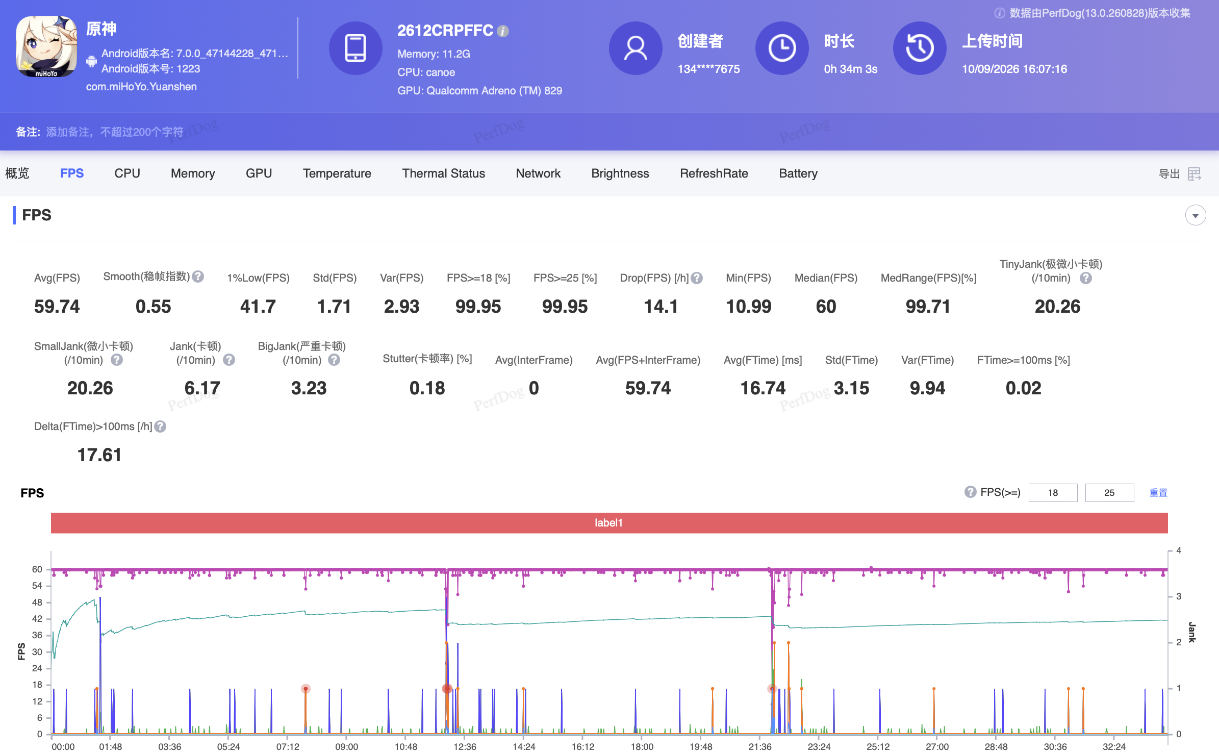Open help icon for SmallJank metric
This screenshot has height=754, width=1219.
click(x=116, y=360)
